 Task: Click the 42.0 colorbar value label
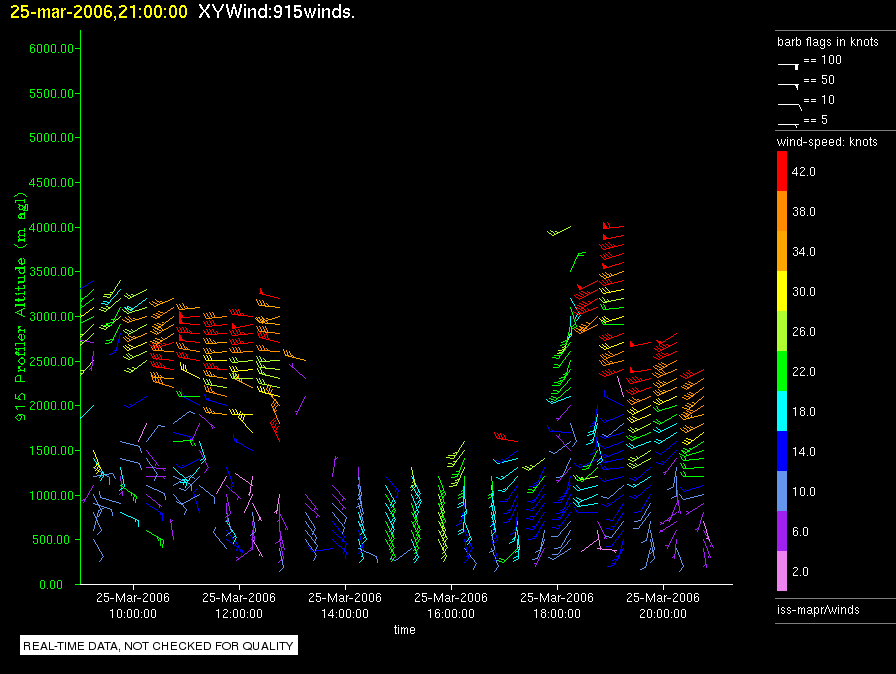point(803,172)
